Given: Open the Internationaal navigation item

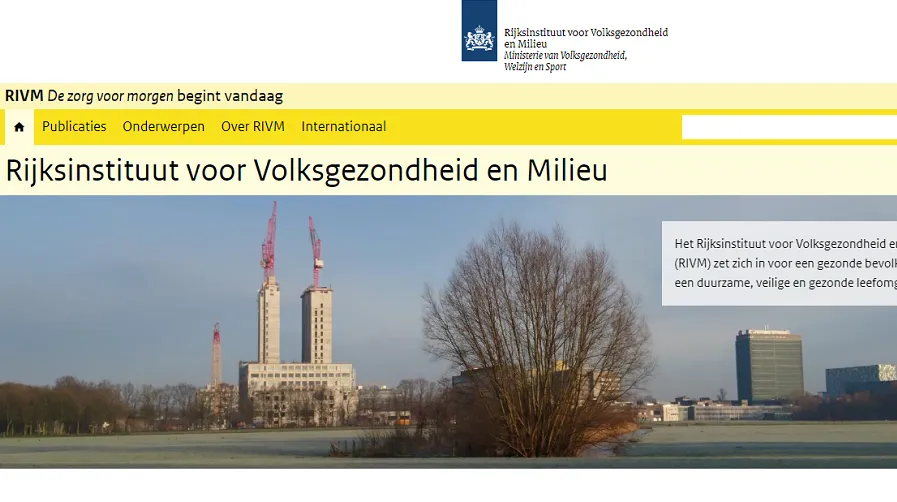Looking at the screenshot, I should pos(344,126).
